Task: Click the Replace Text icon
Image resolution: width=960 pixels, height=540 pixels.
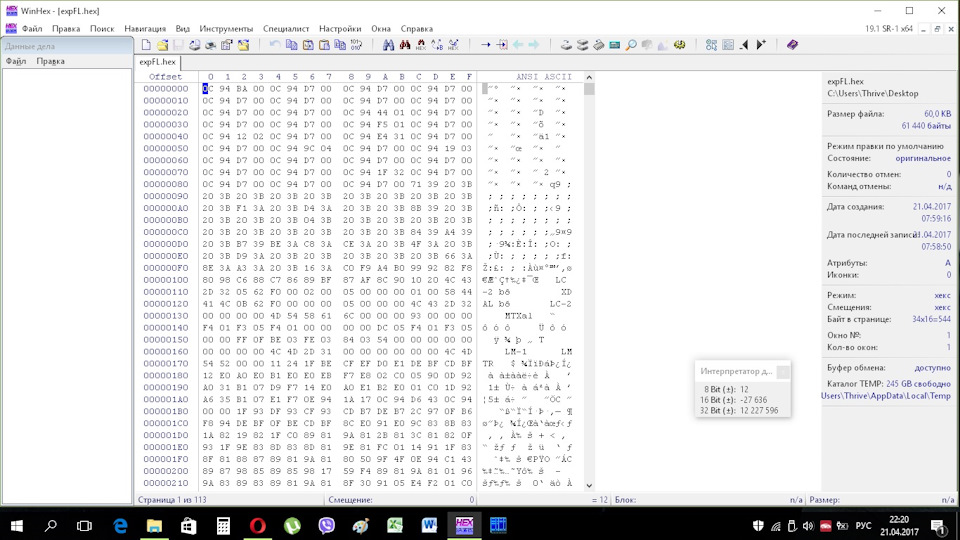Action: 437,45
